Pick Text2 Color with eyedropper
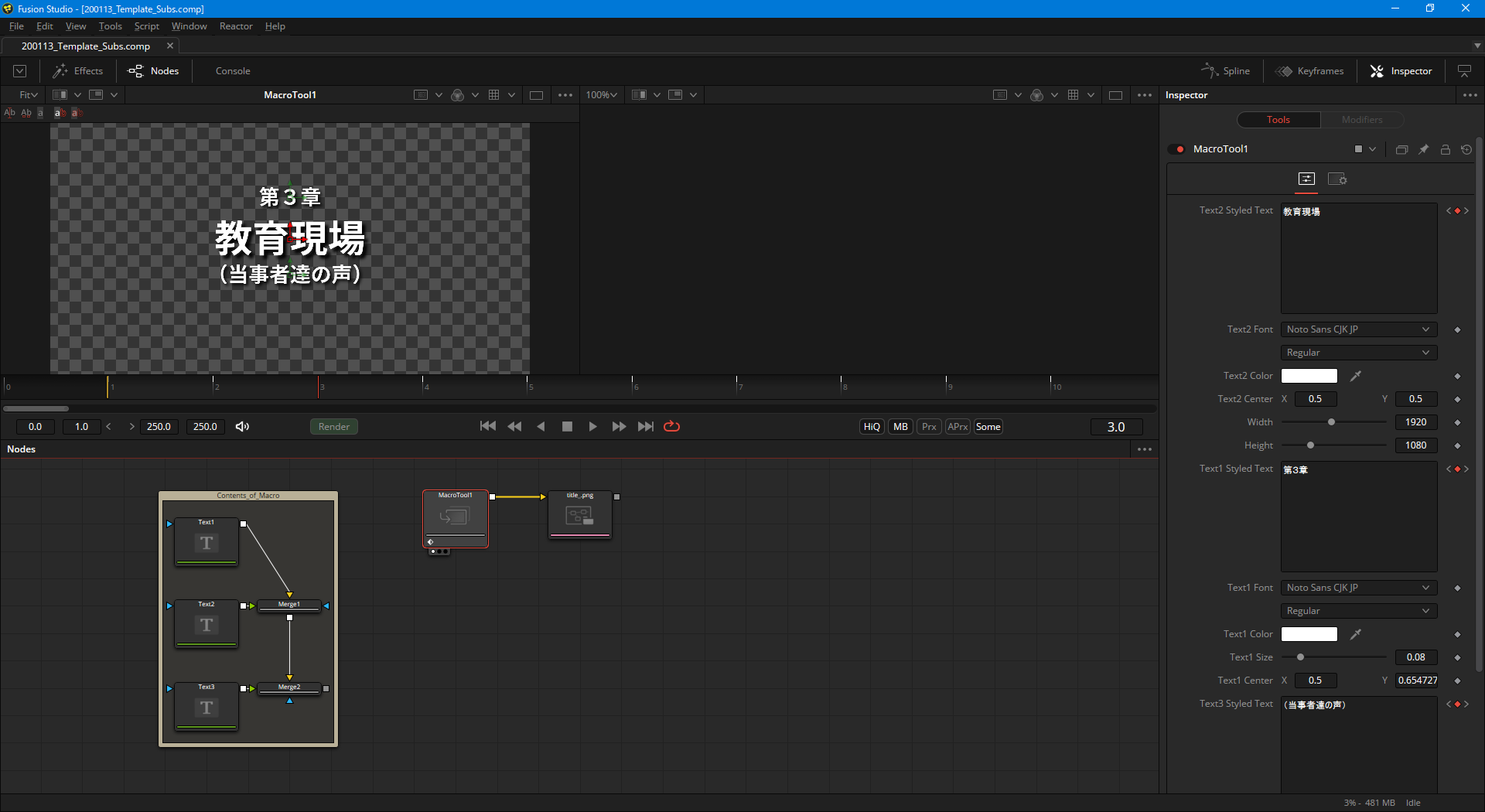Screen dimensions: 1485x812 (x=1355, y=376)
